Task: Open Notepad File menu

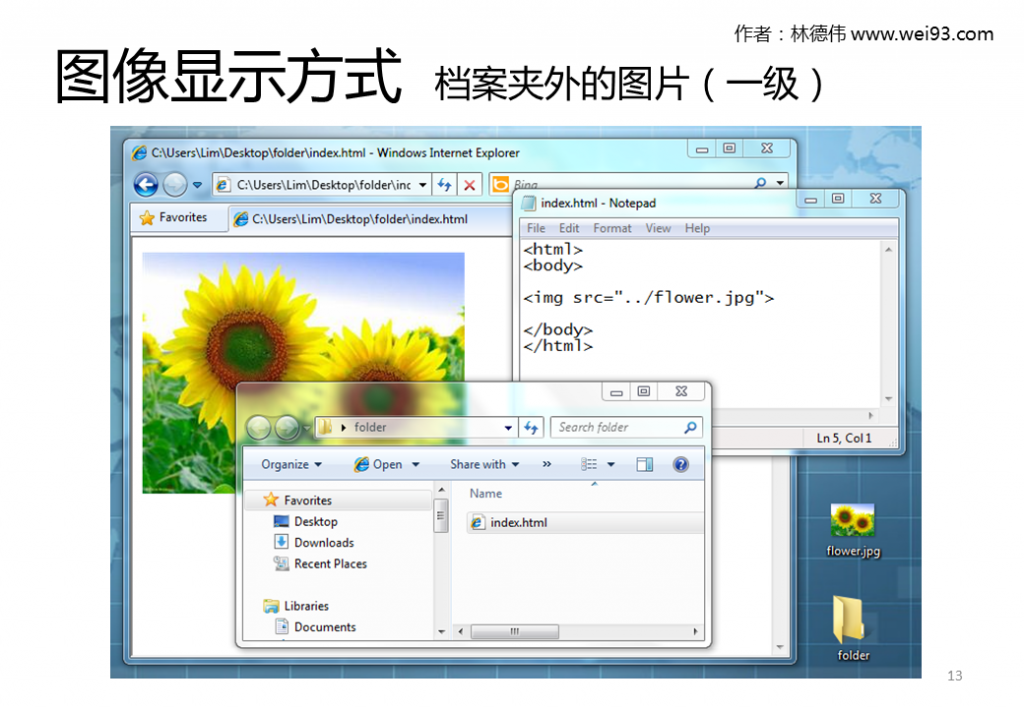Action: pos(536,228)
